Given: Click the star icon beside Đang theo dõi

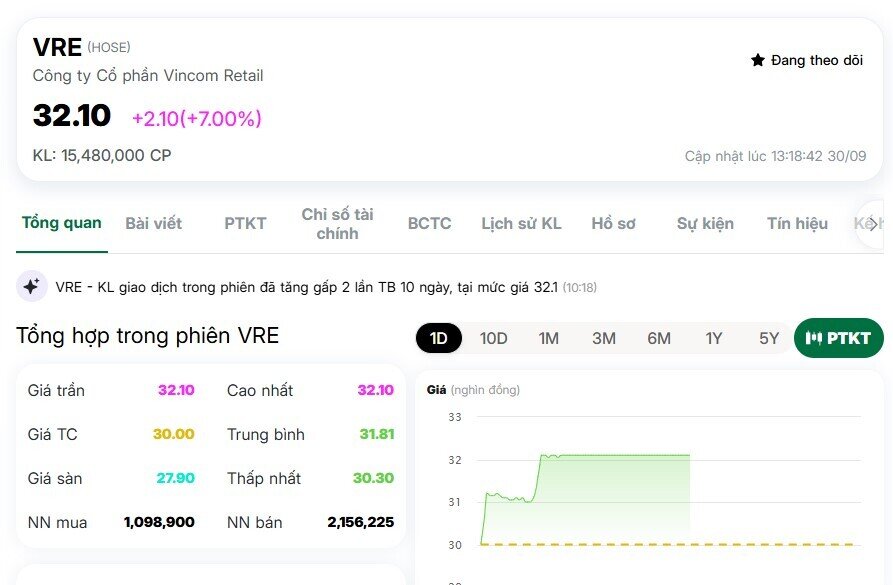Looking at the screenshot, I should pos(759,60).
